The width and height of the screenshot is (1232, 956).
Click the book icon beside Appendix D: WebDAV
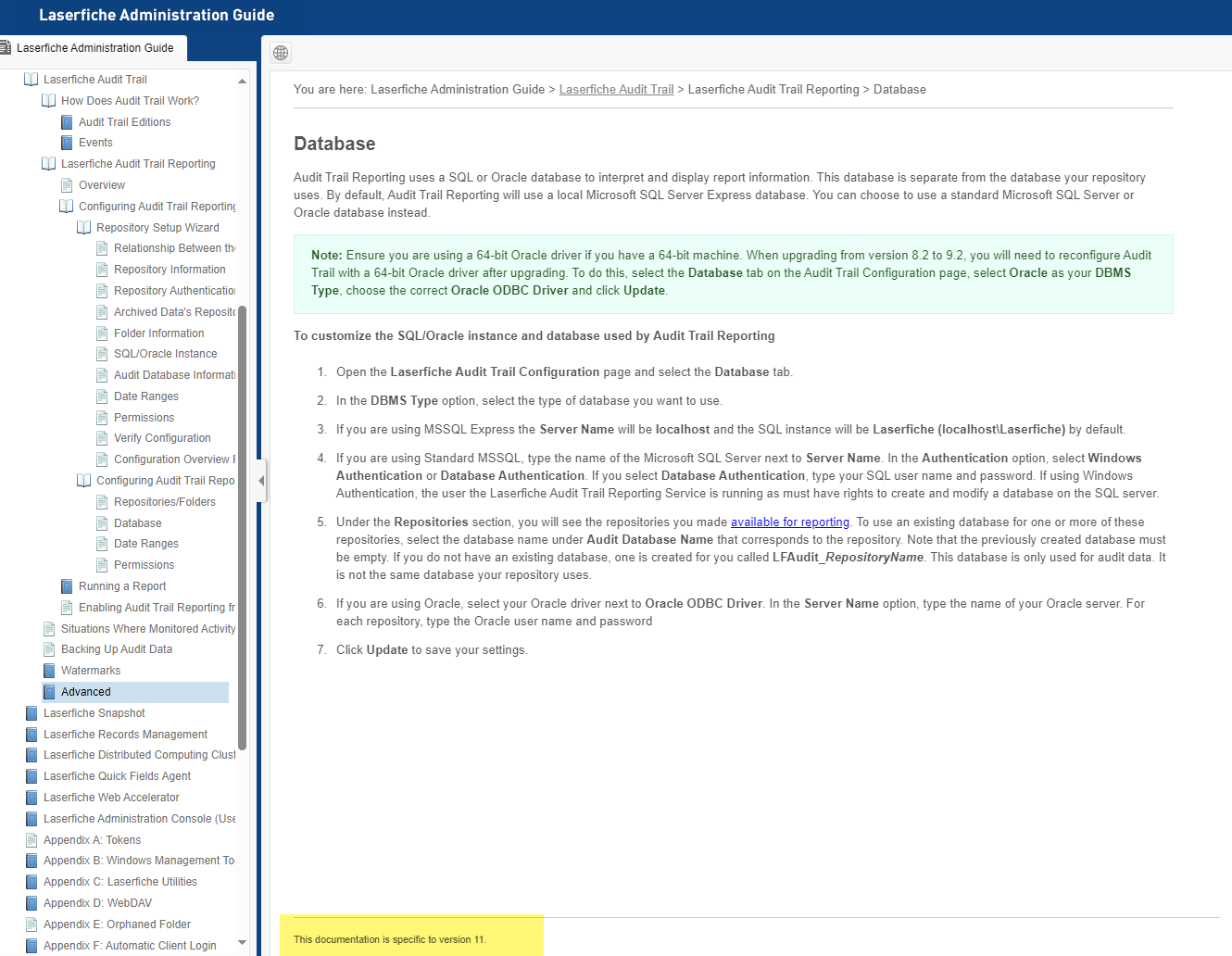(31, 903)
